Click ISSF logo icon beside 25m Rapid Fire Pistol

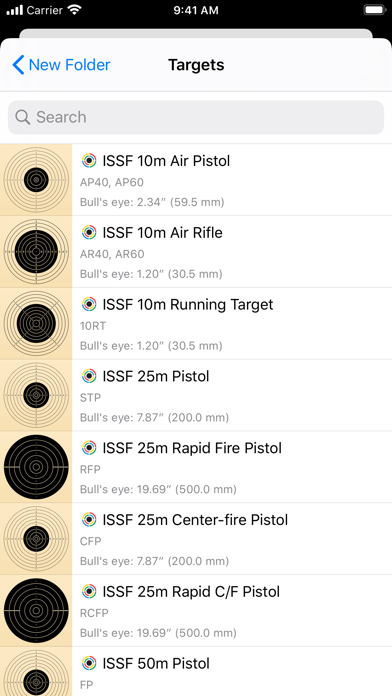pyautogui.click(x=89, y=448)
